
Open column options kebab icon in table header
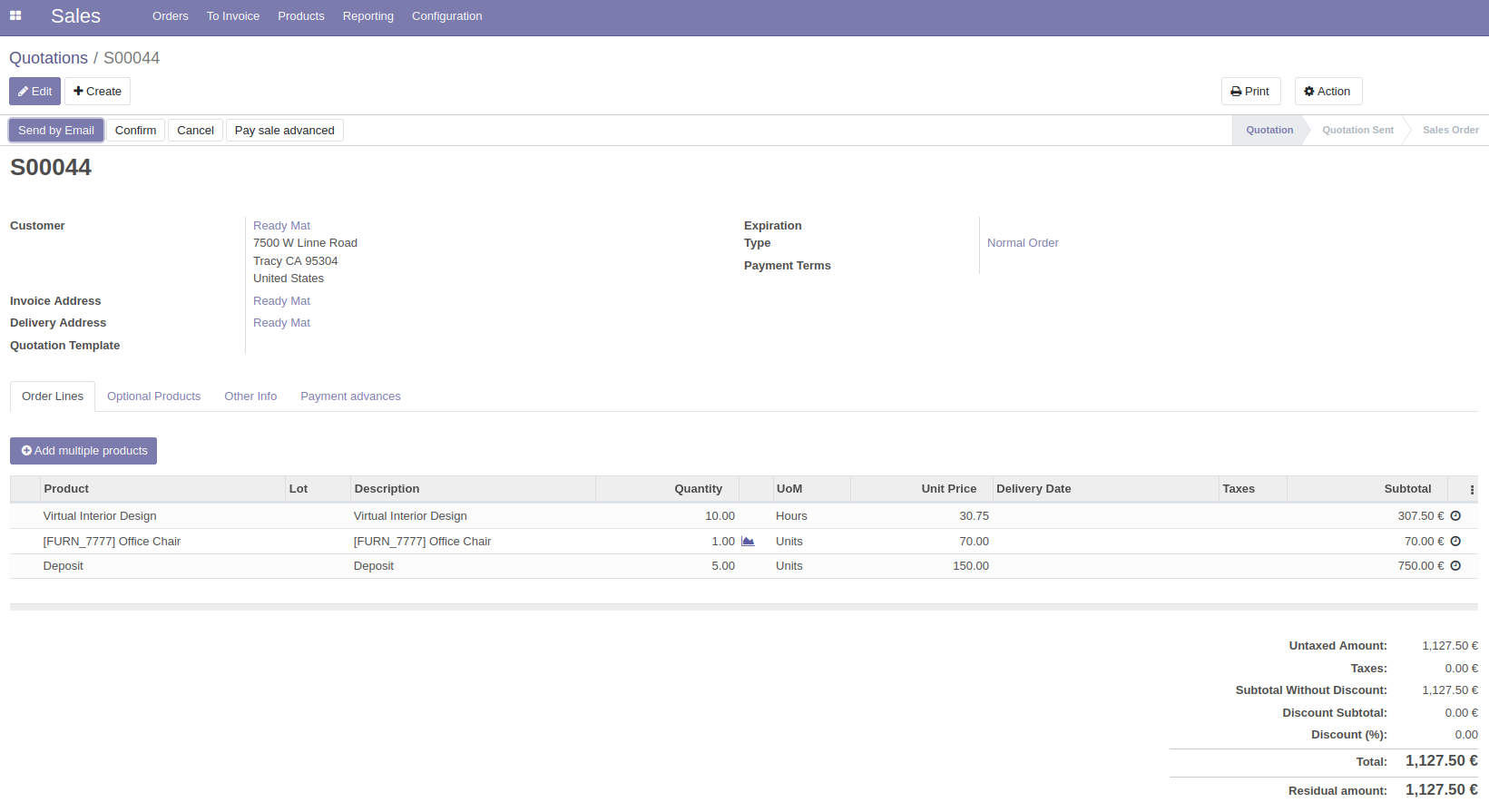point(1472,489)
